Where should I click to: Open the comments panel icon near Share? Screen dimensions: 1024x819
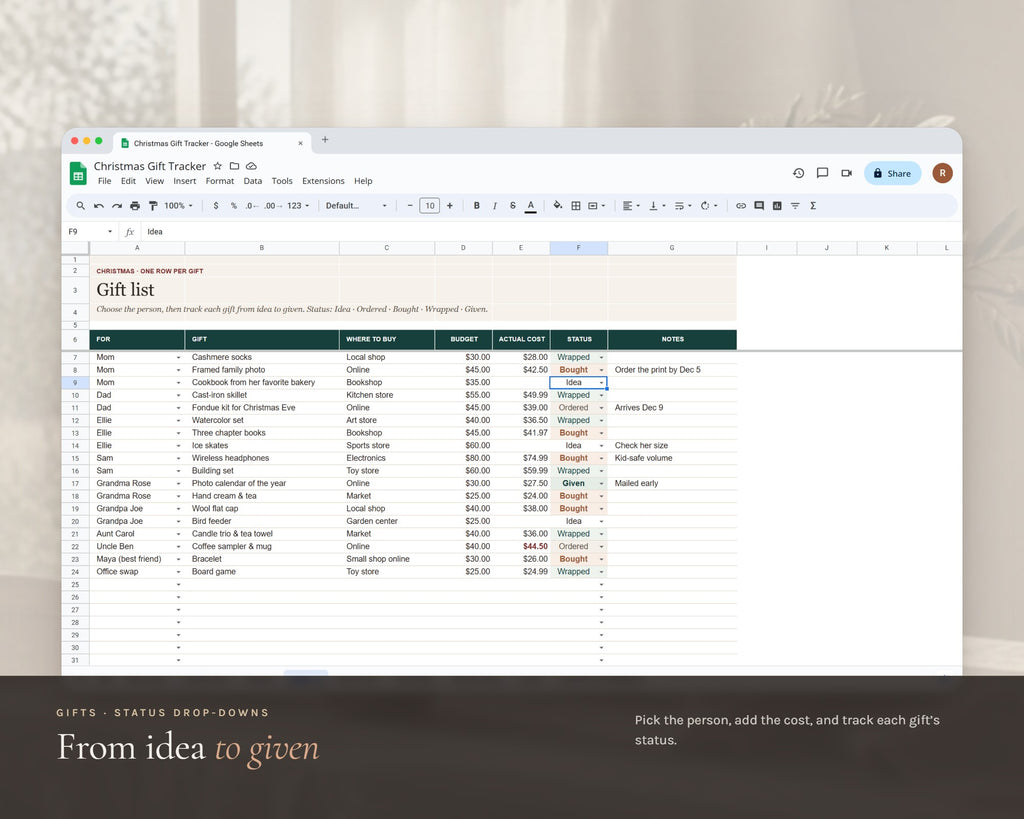[822, 173]
